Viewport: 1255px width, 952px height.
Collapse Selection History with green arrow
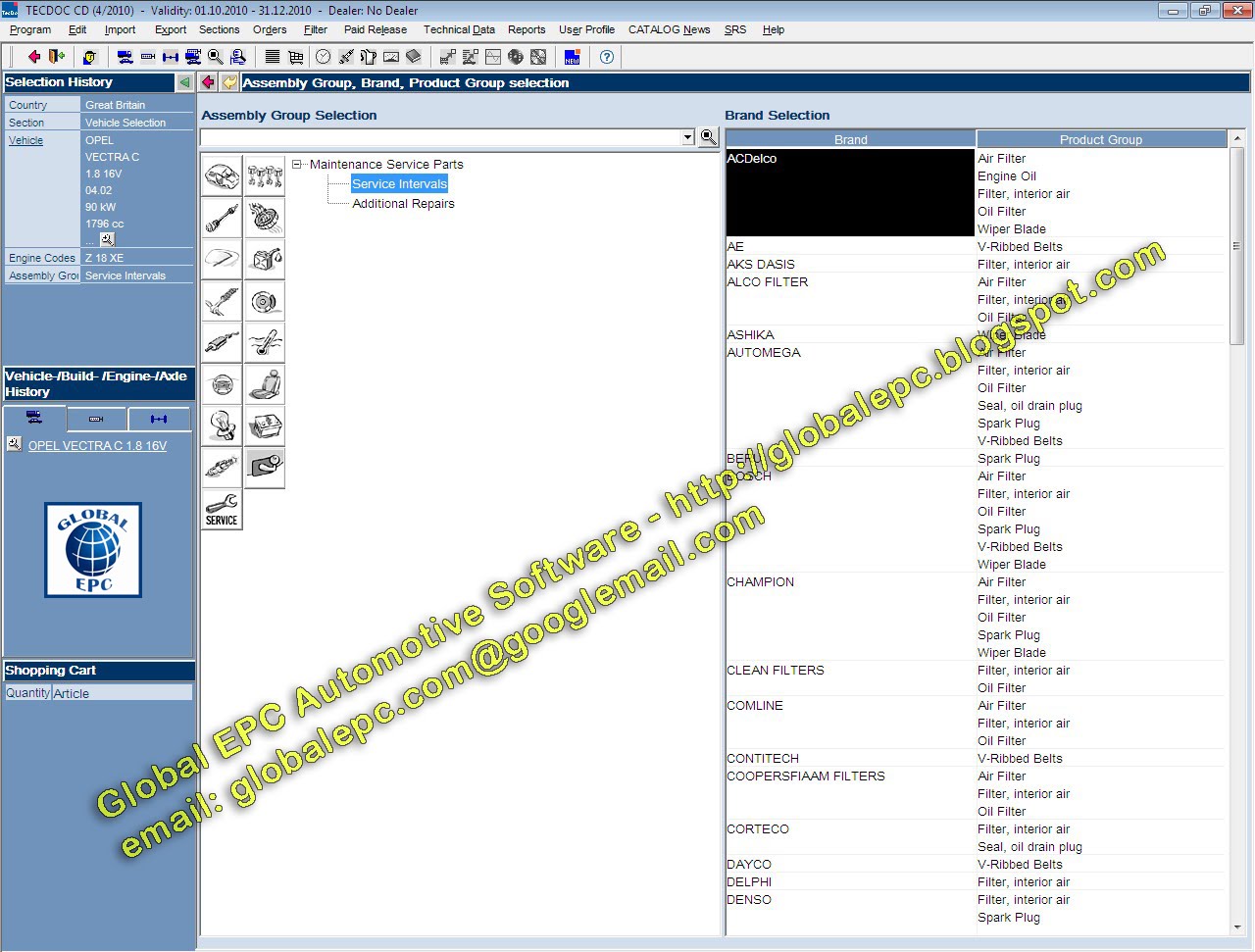pyautogui.click(x=183, y=82)
